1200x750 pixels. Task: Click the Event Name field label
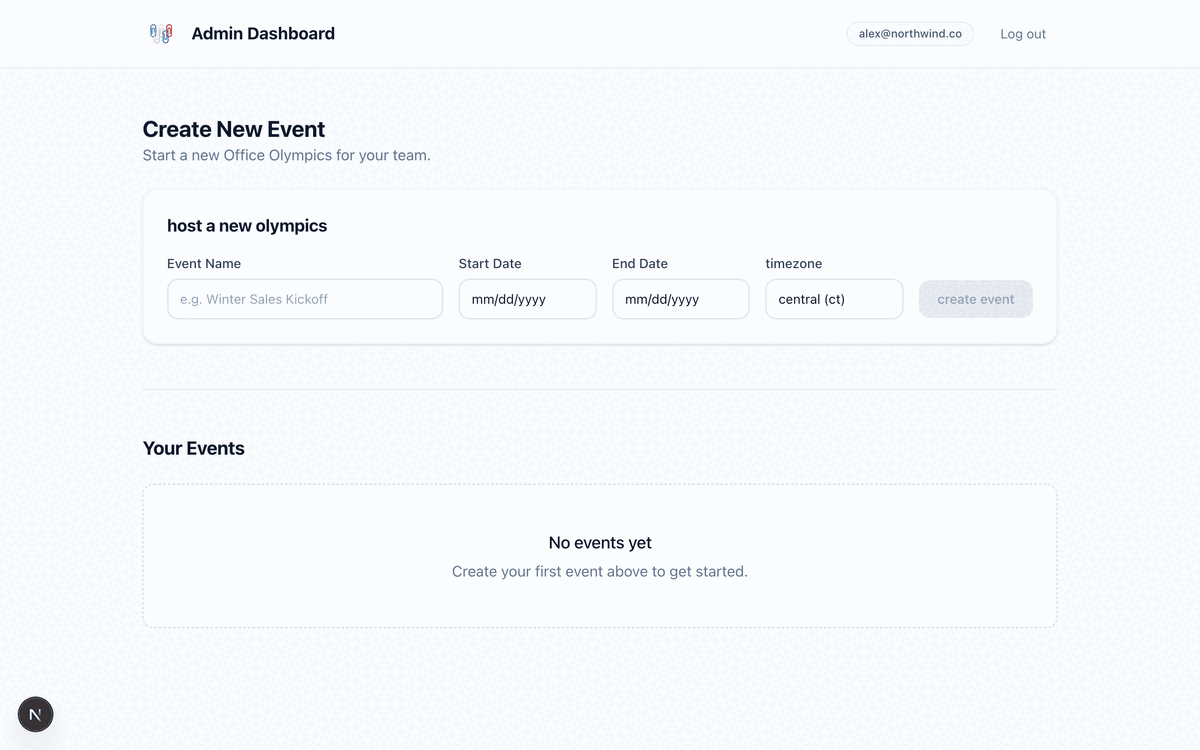[204, 264]
